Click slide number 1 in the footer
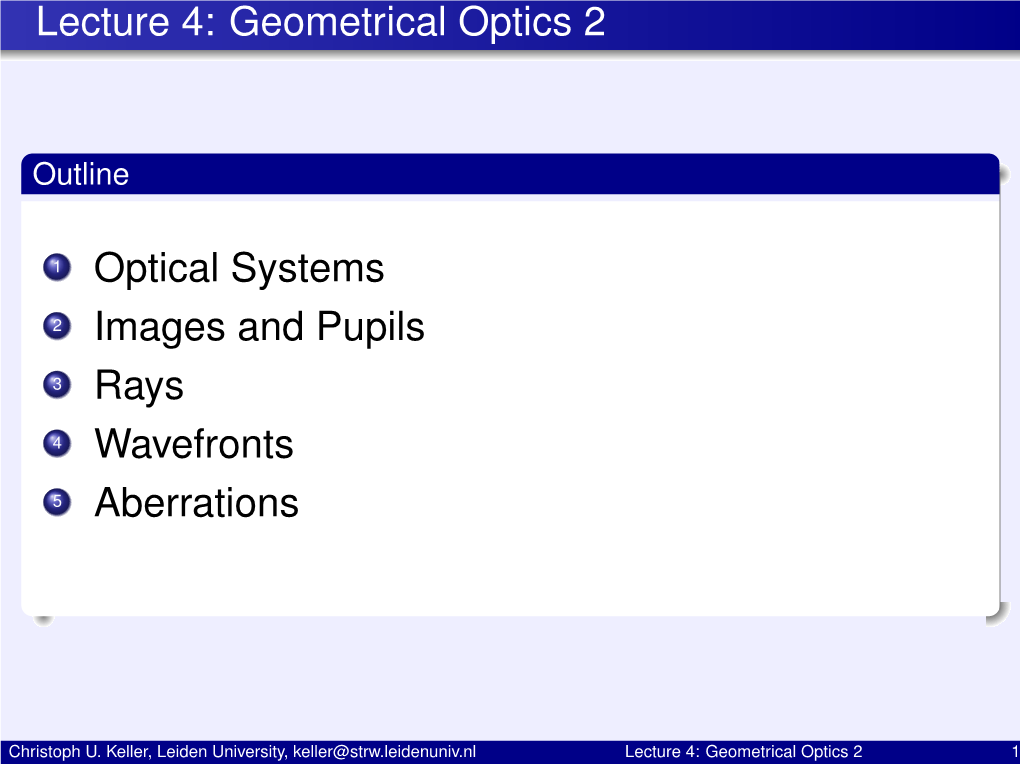The image size is (1020, 764). tap(1012, 752)
